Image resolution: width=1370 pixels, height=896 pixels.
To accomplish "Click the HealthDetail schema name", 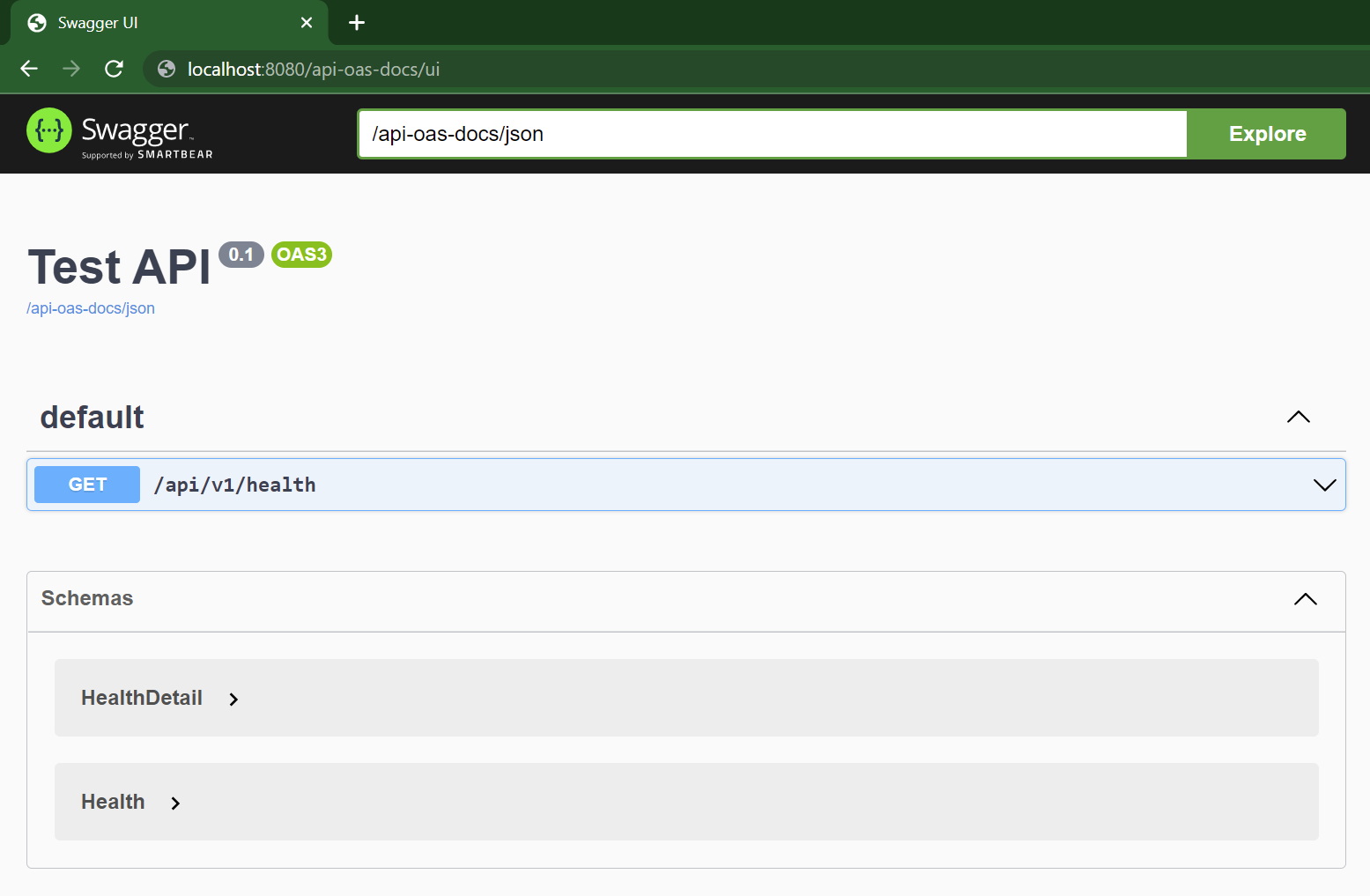I will pyautogui.click(x=142, y=698).
